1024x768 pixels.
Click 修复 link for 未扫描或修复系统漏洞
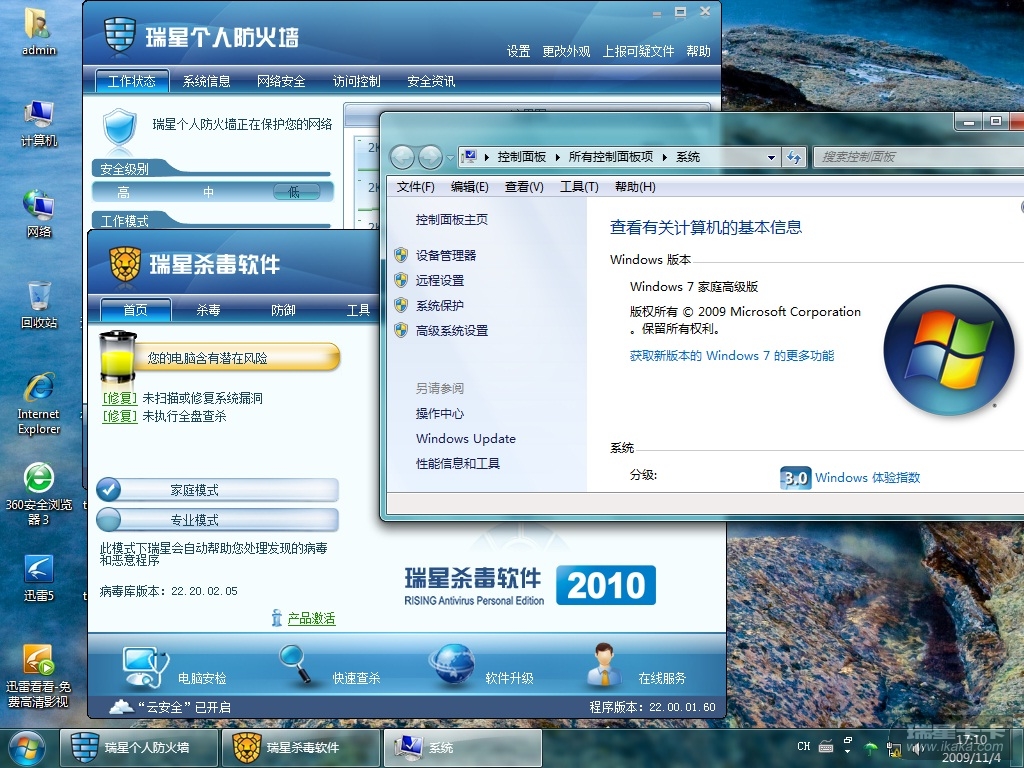(120, 398)
